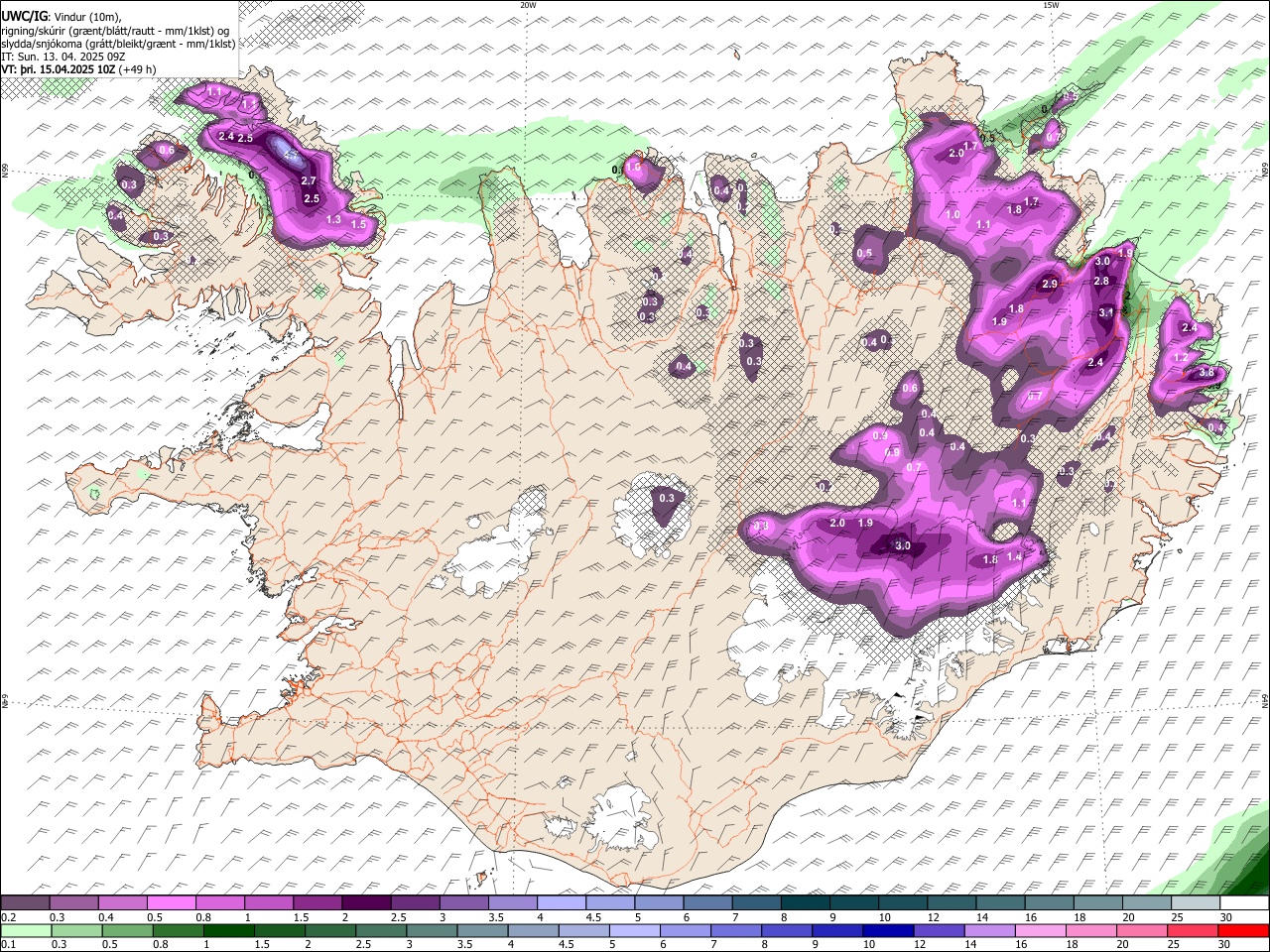
Task: Select the '1.2' value near the east coast
Action: (x=1181, y=358)
